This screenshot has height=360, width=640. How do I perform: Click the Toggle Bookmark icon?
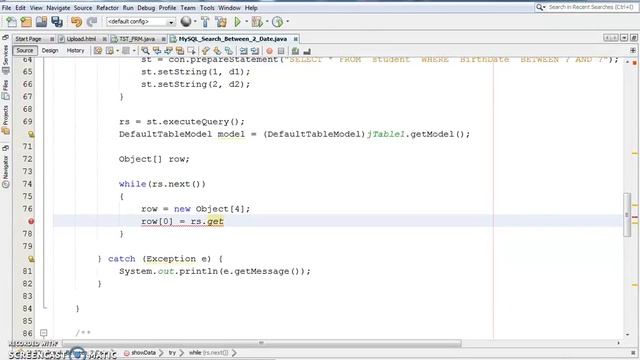point(229,51)
